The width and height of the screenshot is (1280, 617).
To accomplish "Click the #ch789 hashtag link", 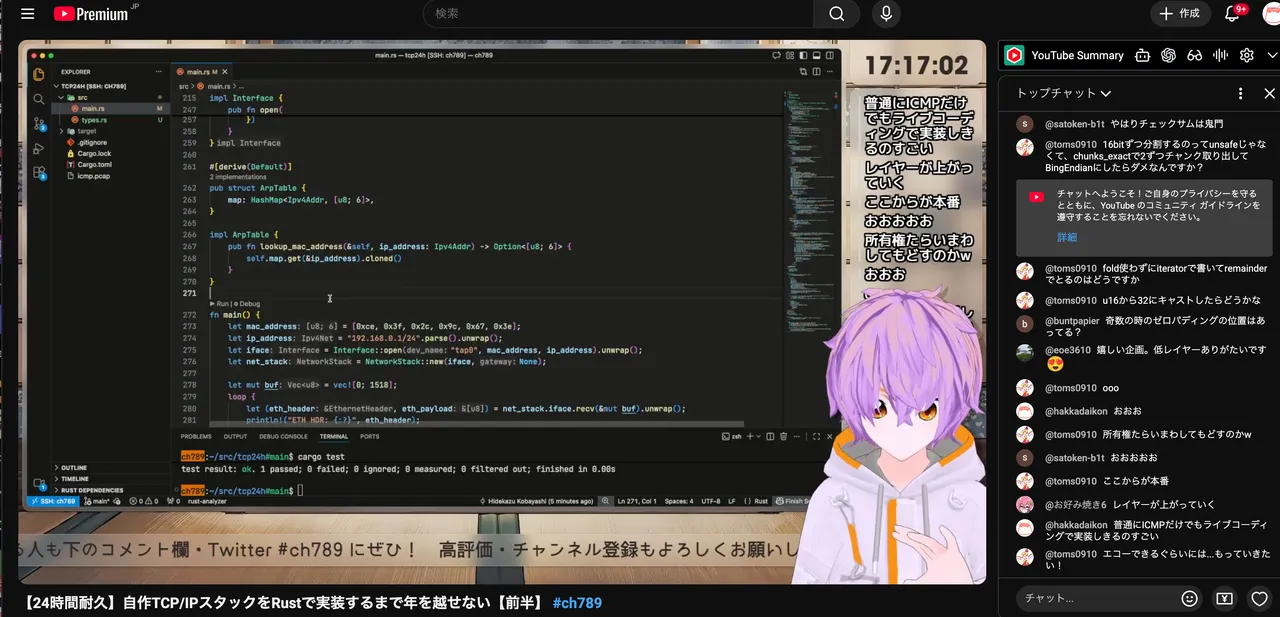I will click(x=577, y=603).
